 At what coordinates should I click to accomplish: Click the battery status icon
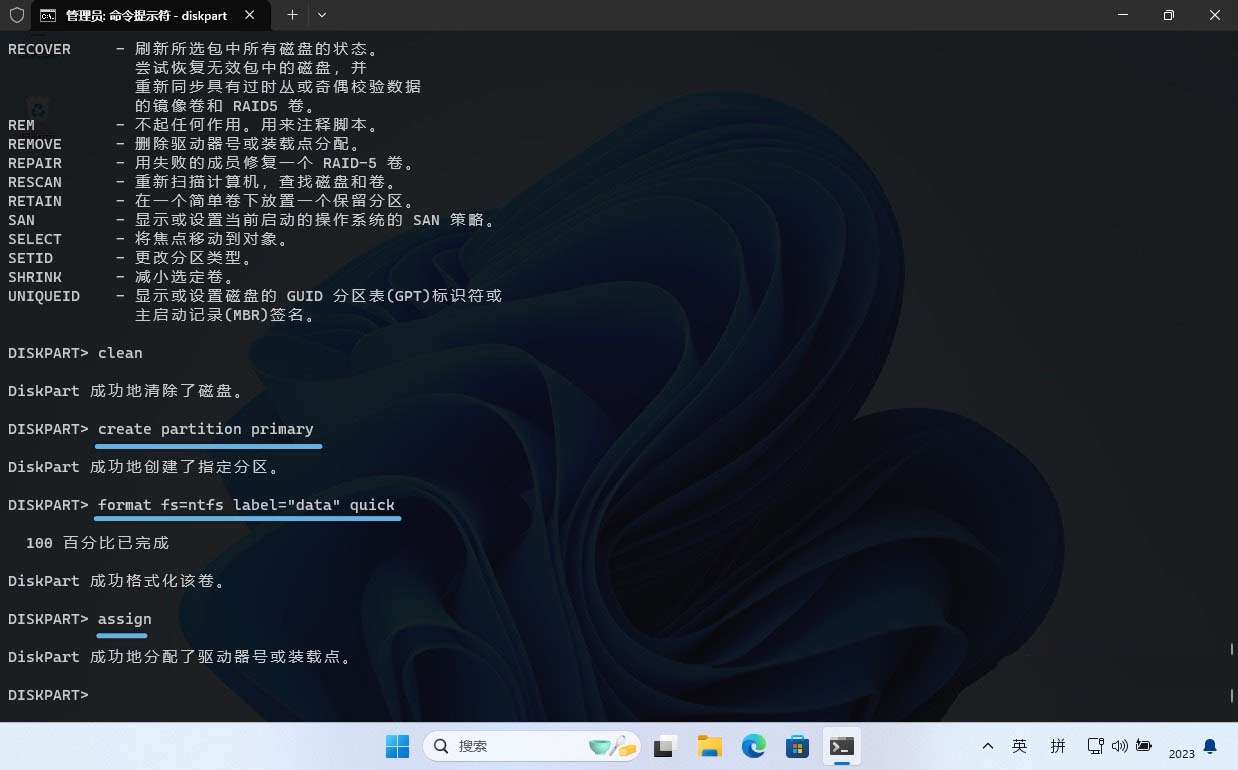1144,746
